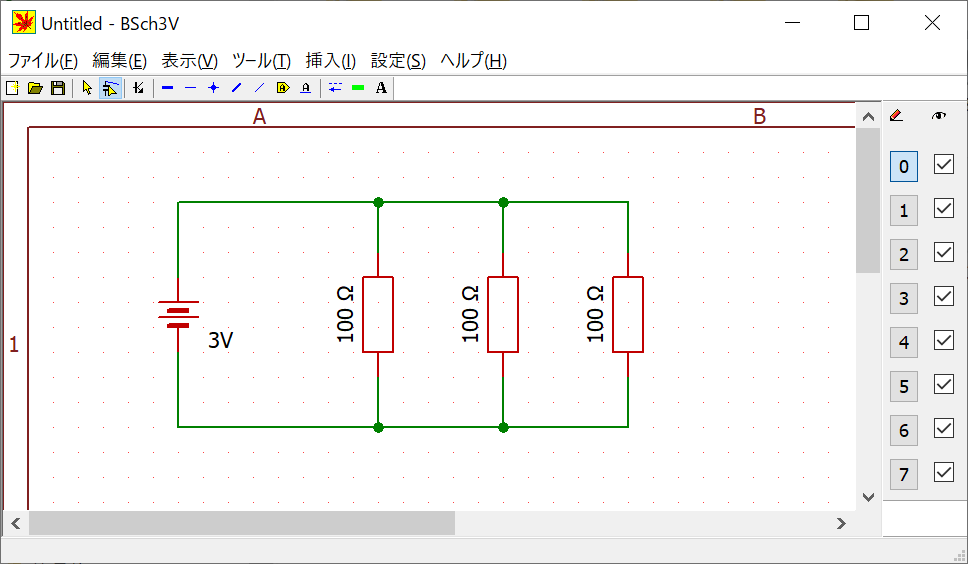Select the yellow arrow selector tool
The image size is (968, 564).
point(87,88)
